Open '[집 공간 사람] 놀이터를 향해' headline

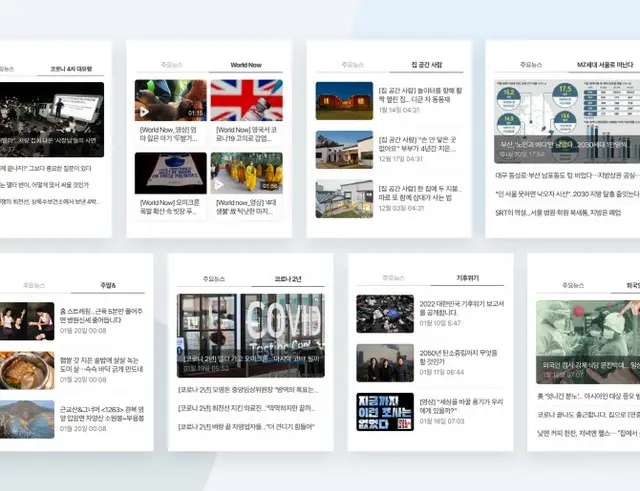(420, 95)
